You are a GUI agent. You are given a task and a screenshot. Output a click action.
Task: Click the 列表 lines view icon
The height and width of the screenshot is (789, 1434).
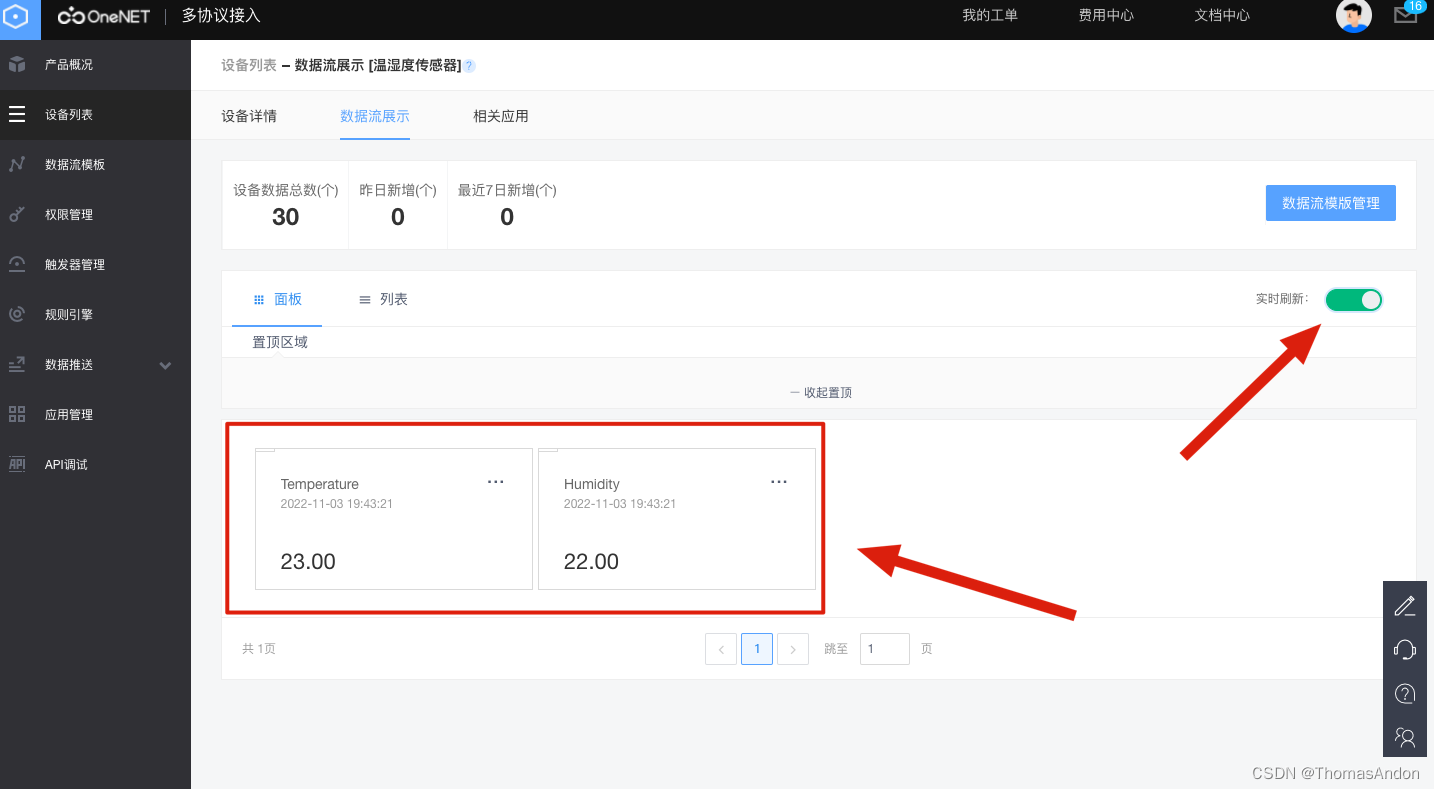pos(365,300)
